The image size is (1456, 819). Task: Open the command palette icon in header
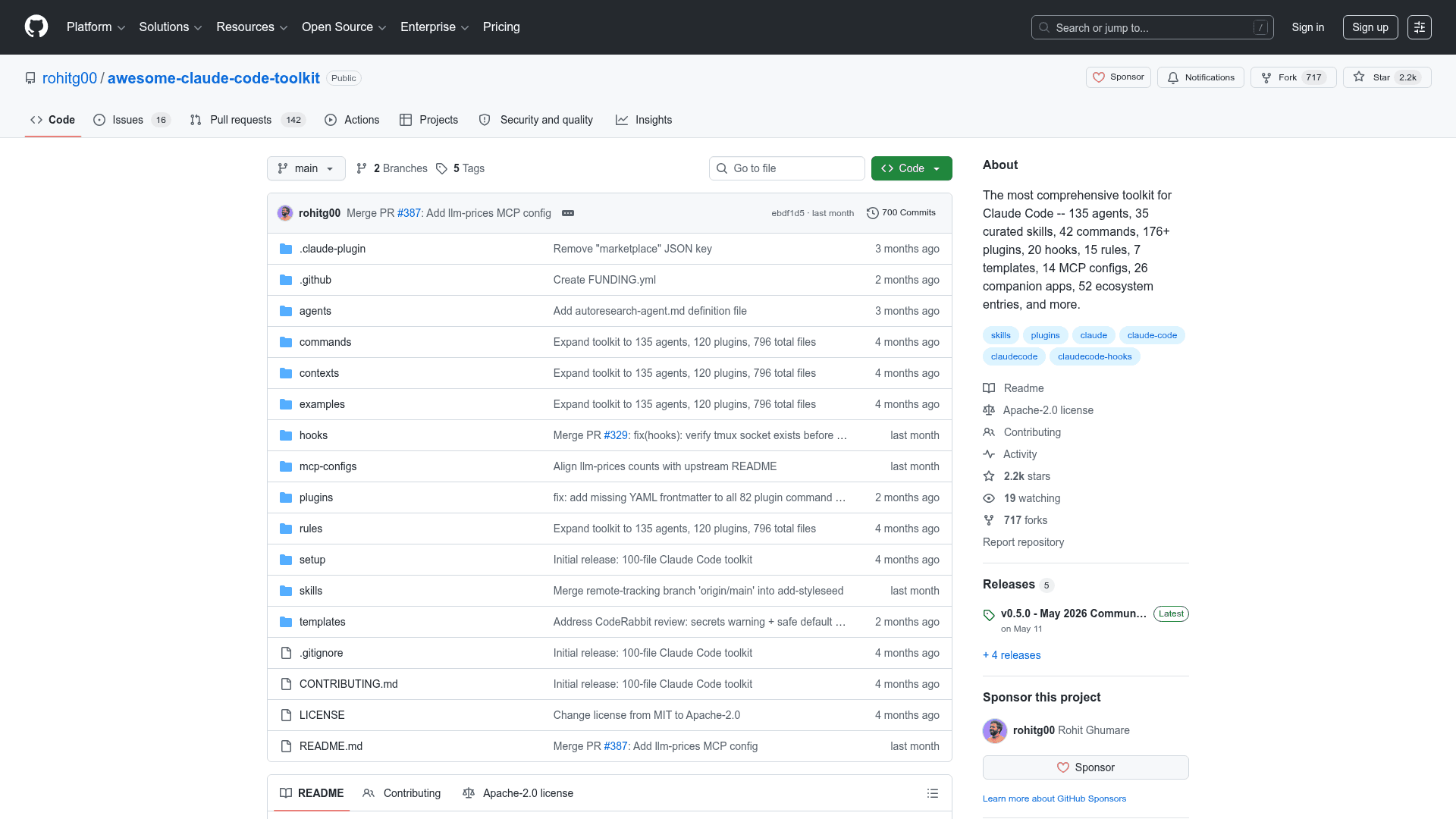pos(1420,27)
